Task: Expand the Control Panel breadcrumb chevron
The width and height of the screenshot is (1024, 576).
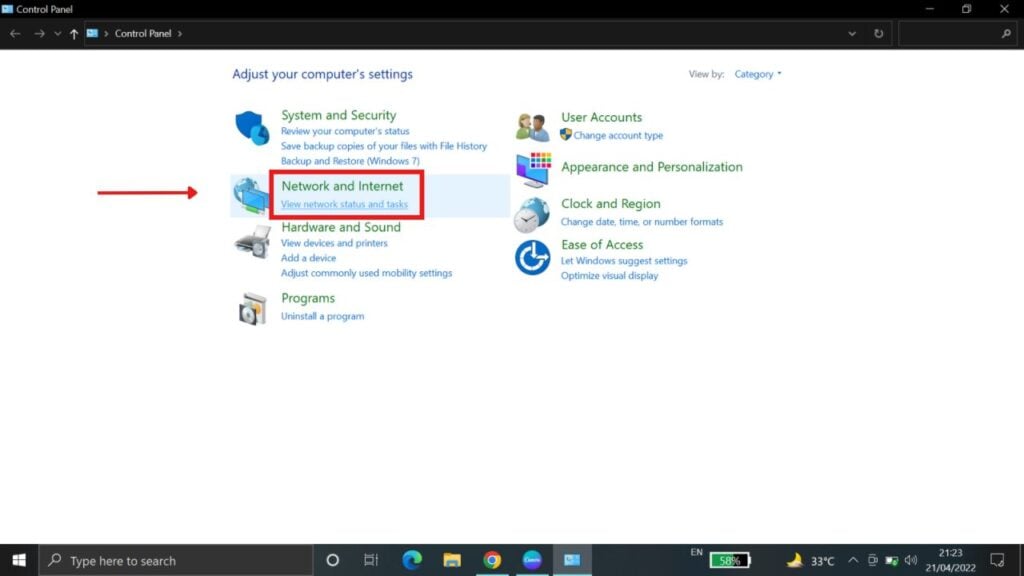Action: [180, 34]
